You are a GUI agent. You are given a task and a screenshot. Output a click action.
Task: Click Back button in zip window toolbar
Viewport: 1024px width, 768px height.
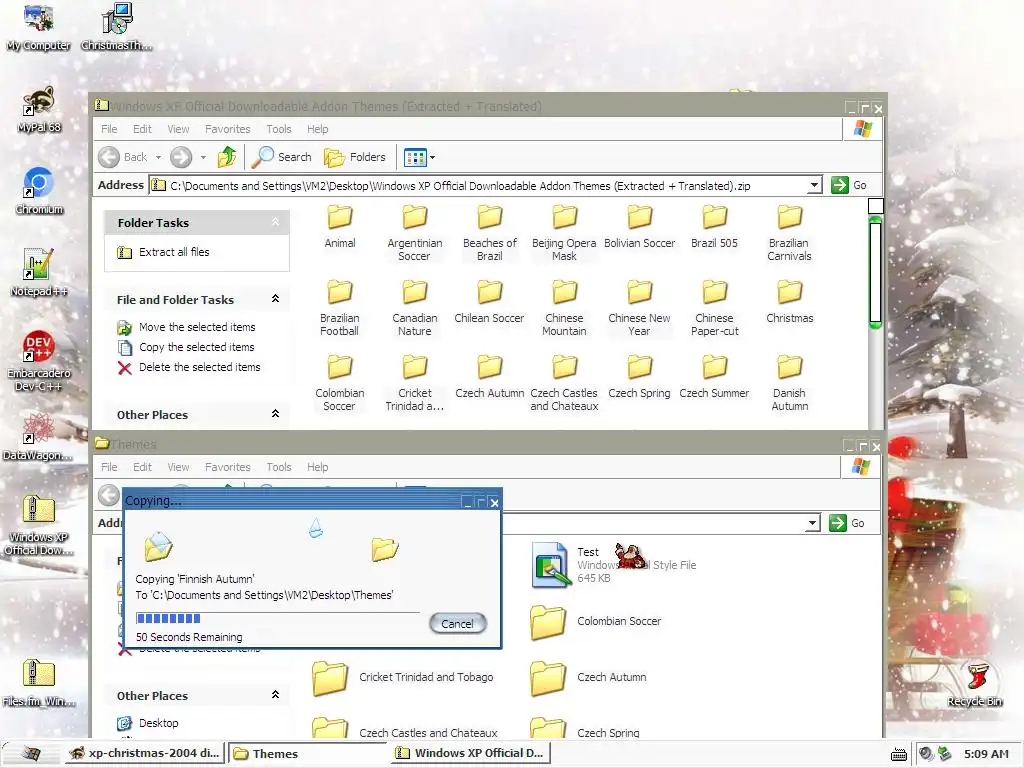tap(123, 157)
